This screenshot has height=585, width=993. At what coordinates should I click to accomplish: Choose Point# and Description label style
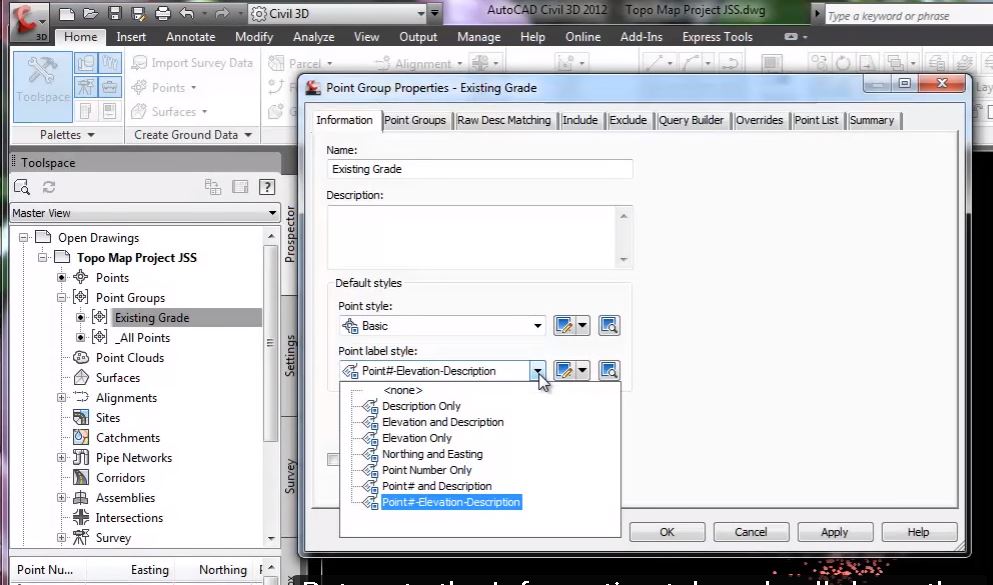pyautogui.click(x=437, y=486)
